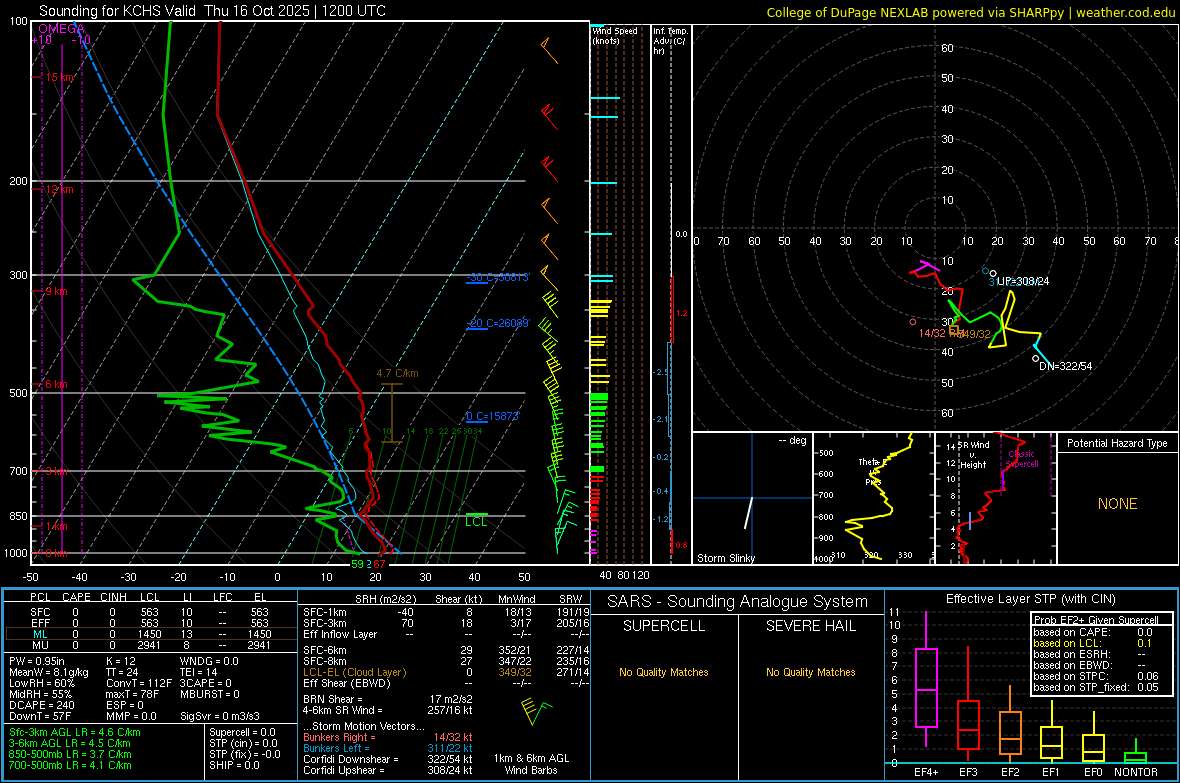Image resolution: width=1180 pixels, height=783 pixels.
Task: Click the Sfc-3km AGL LR value
Action: click(x=75, y=732)
